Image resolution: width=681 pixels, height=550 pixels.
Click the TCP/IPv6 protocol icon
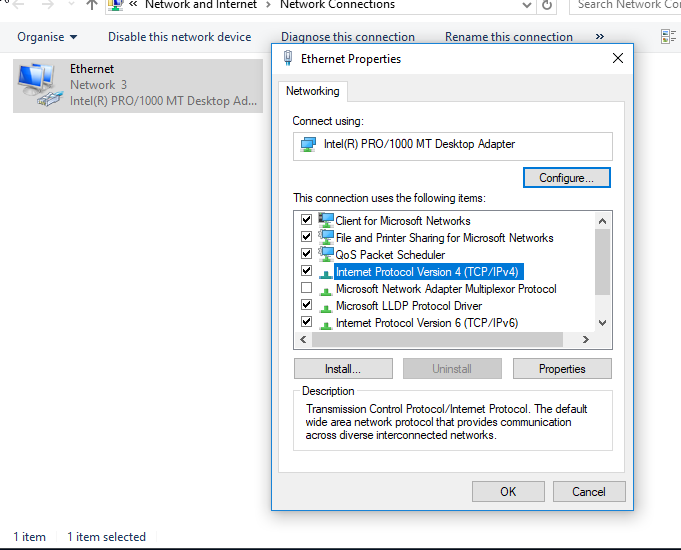pos(326,325)
